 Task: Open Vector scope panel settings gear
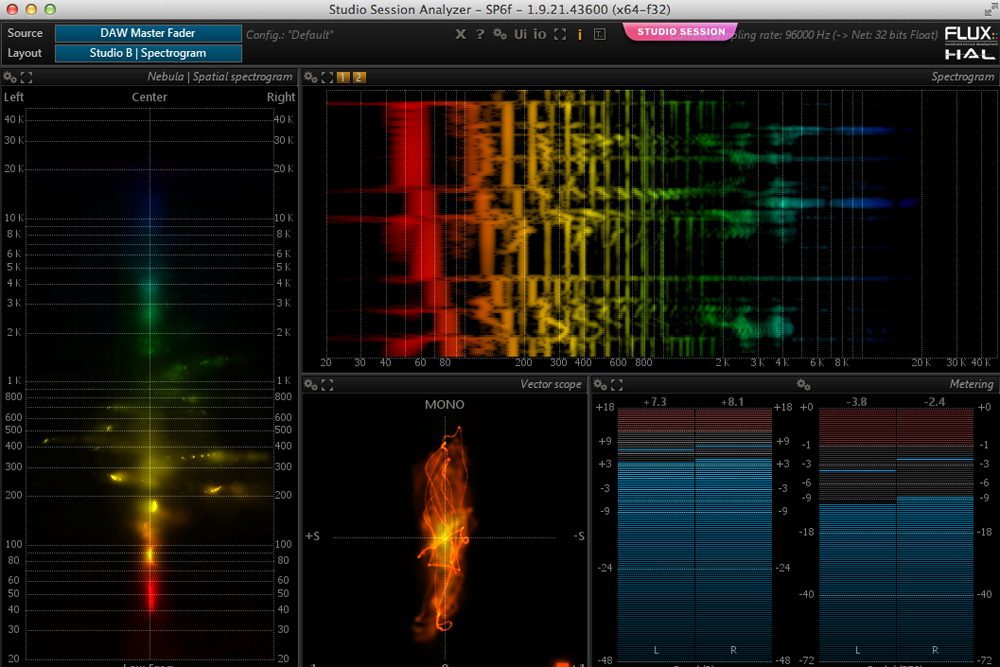coord(311,384)
